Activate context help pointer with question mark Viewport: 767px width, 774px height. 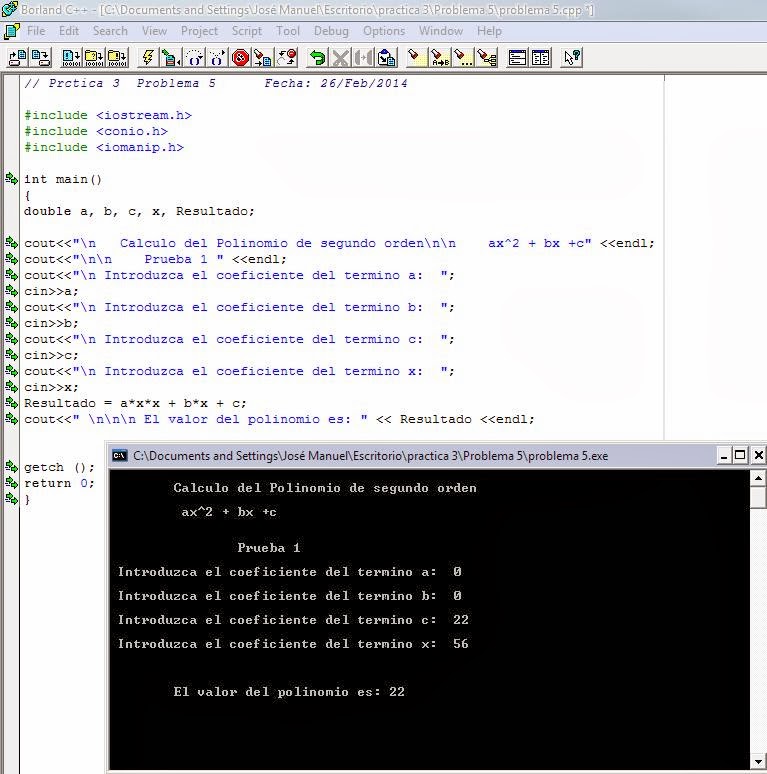[572, 58]
